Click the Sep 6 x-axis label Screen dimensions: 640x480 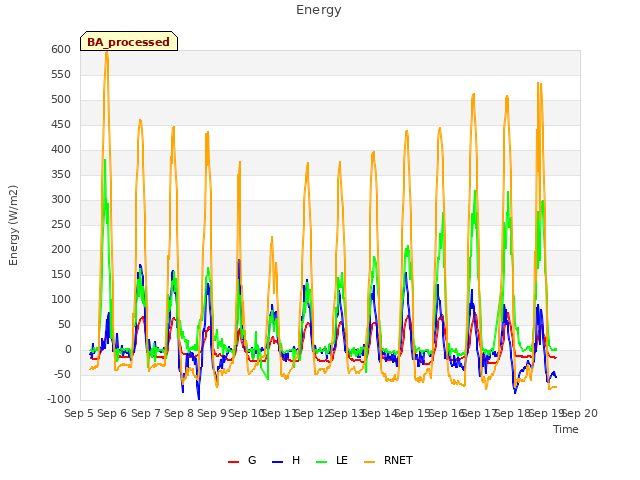click(112, 413)
